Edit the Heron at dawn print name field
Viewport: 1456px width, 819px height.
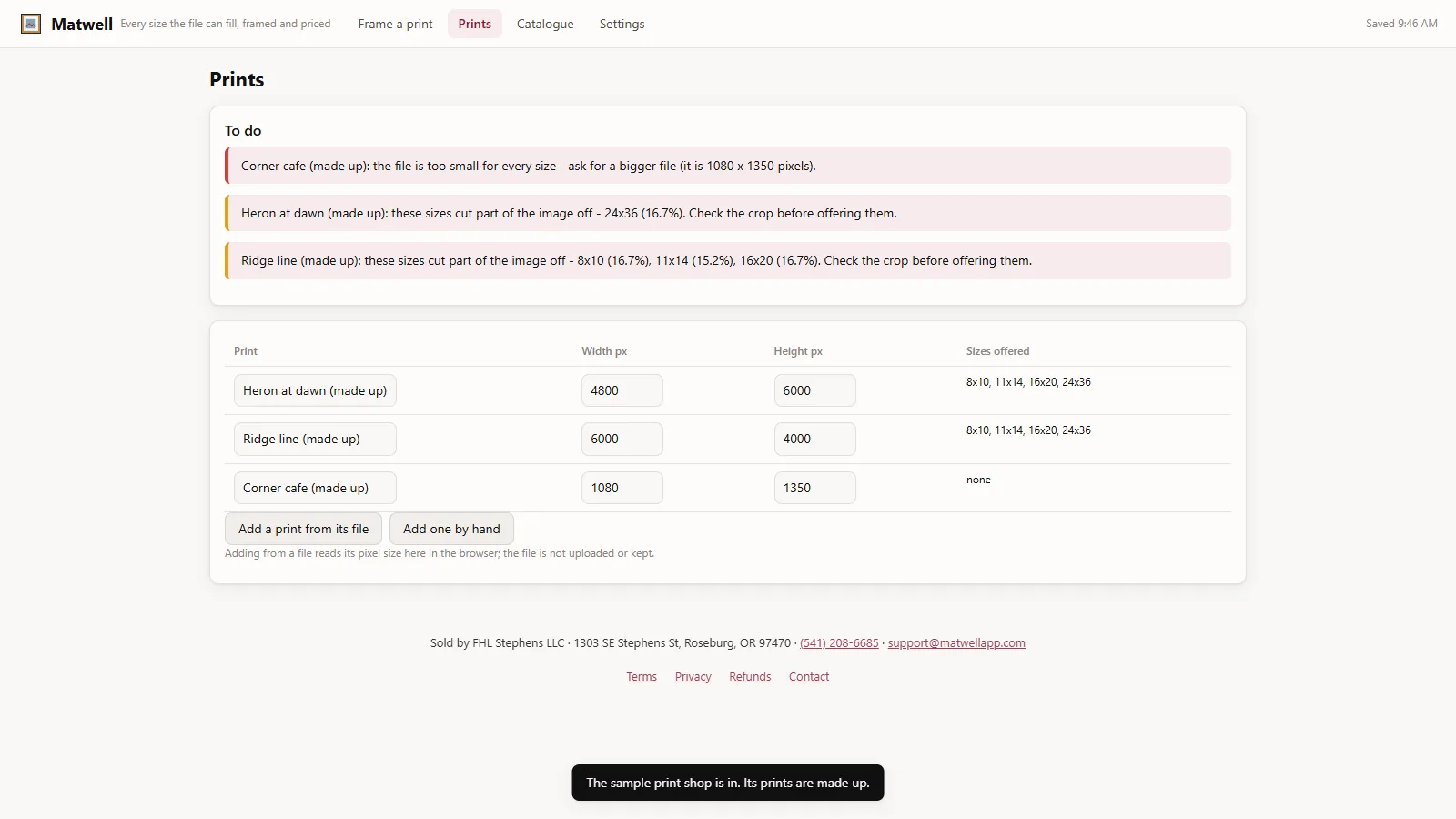pyautogui.click(x=315, y=390)
